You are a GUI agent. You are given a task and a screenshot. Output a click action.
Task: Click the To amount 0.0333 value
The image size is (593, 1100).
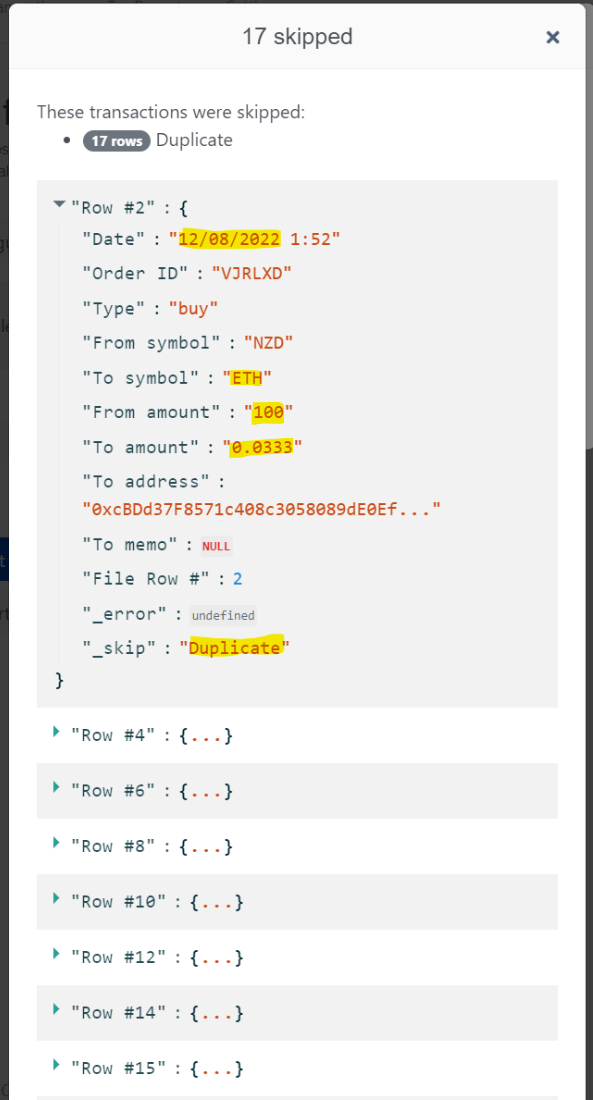pos(262,448)
